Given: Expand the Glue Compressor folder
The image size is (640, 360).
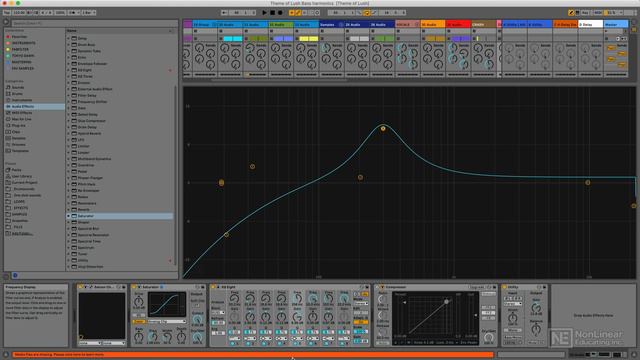Looking at the screenshot, I should coord(69,121).
